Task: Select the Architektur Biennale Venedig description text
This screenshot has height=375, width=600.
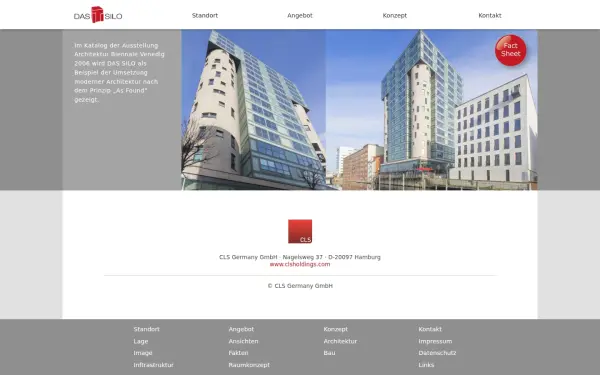Action: 119,73
